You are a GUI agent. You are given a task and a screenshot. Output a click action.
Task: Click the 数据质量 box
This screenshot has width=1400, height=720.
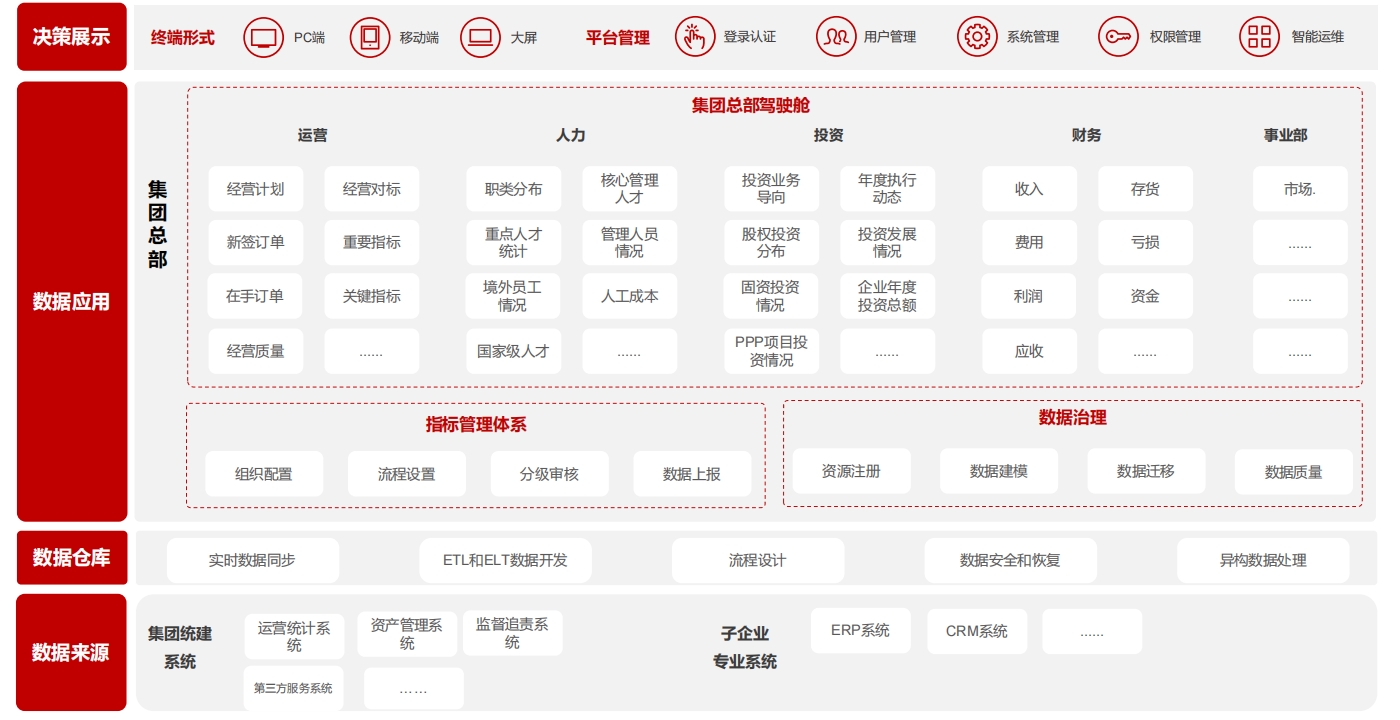click(x=1294, y=472)
